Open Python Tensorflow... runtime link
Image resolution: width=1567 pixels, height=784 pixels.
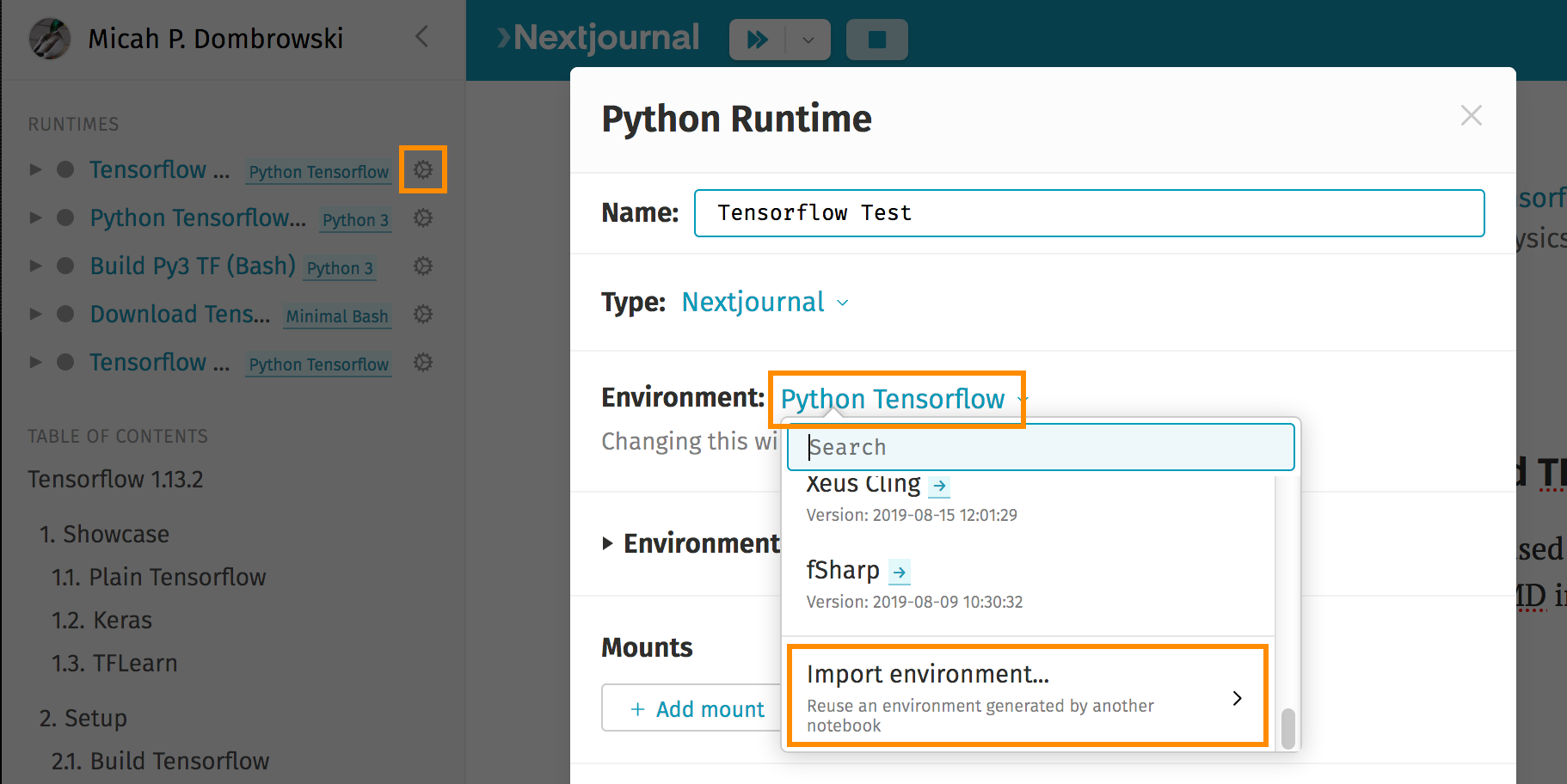198,217
